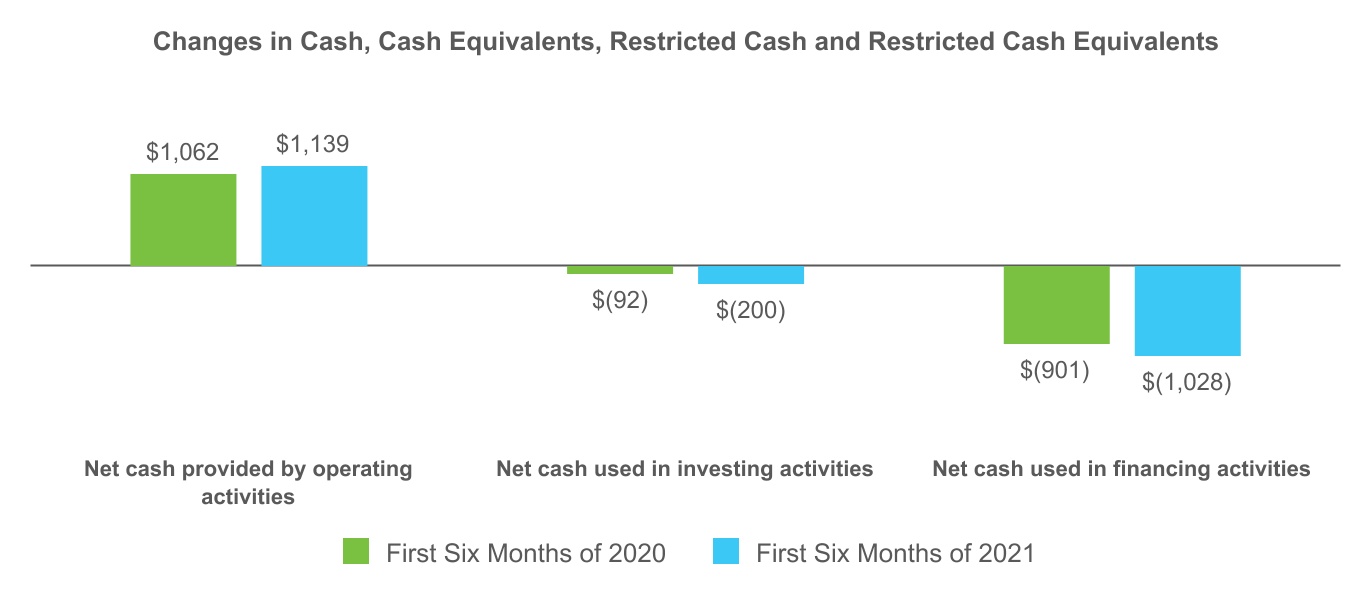Select the blue operating activities bar for 2021
1370x600 pixels.
[x=314, y=216]
